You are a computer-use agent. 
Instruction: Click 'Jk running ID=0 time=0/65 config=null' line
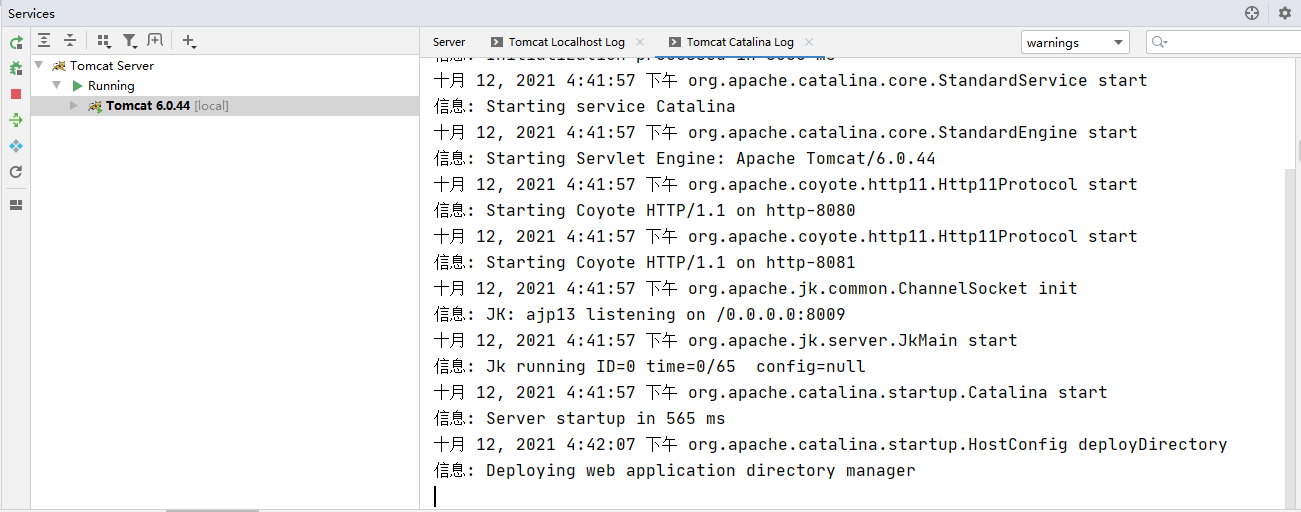[x=650, y=366]
